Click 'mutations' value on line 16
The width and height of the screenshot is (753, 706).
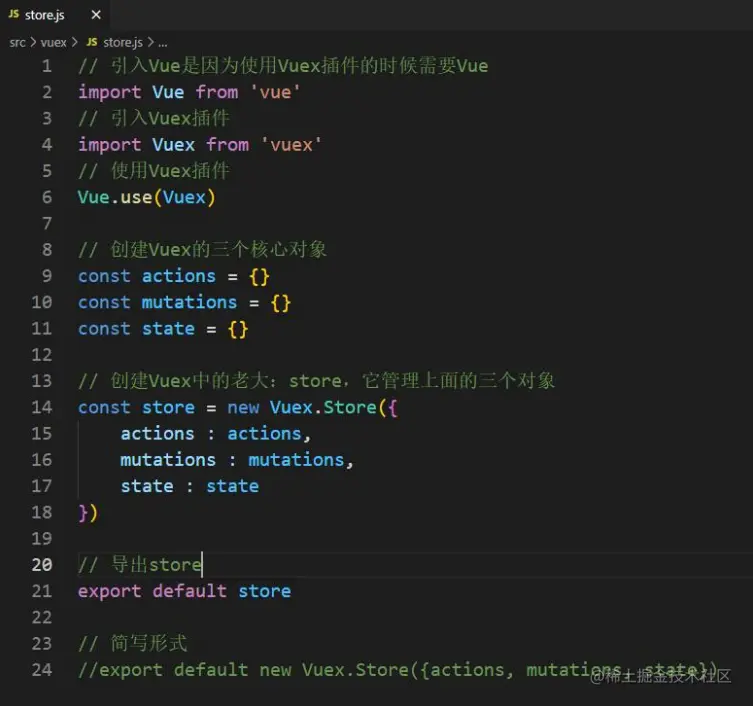[296, 460]
